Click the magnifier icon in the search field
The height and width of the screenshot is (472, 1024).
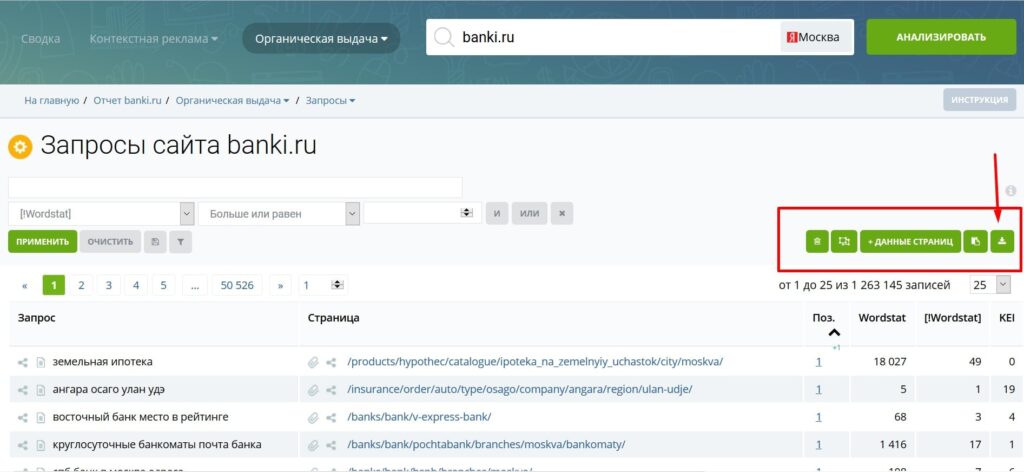pyautogui.click(x=444, y=37)
